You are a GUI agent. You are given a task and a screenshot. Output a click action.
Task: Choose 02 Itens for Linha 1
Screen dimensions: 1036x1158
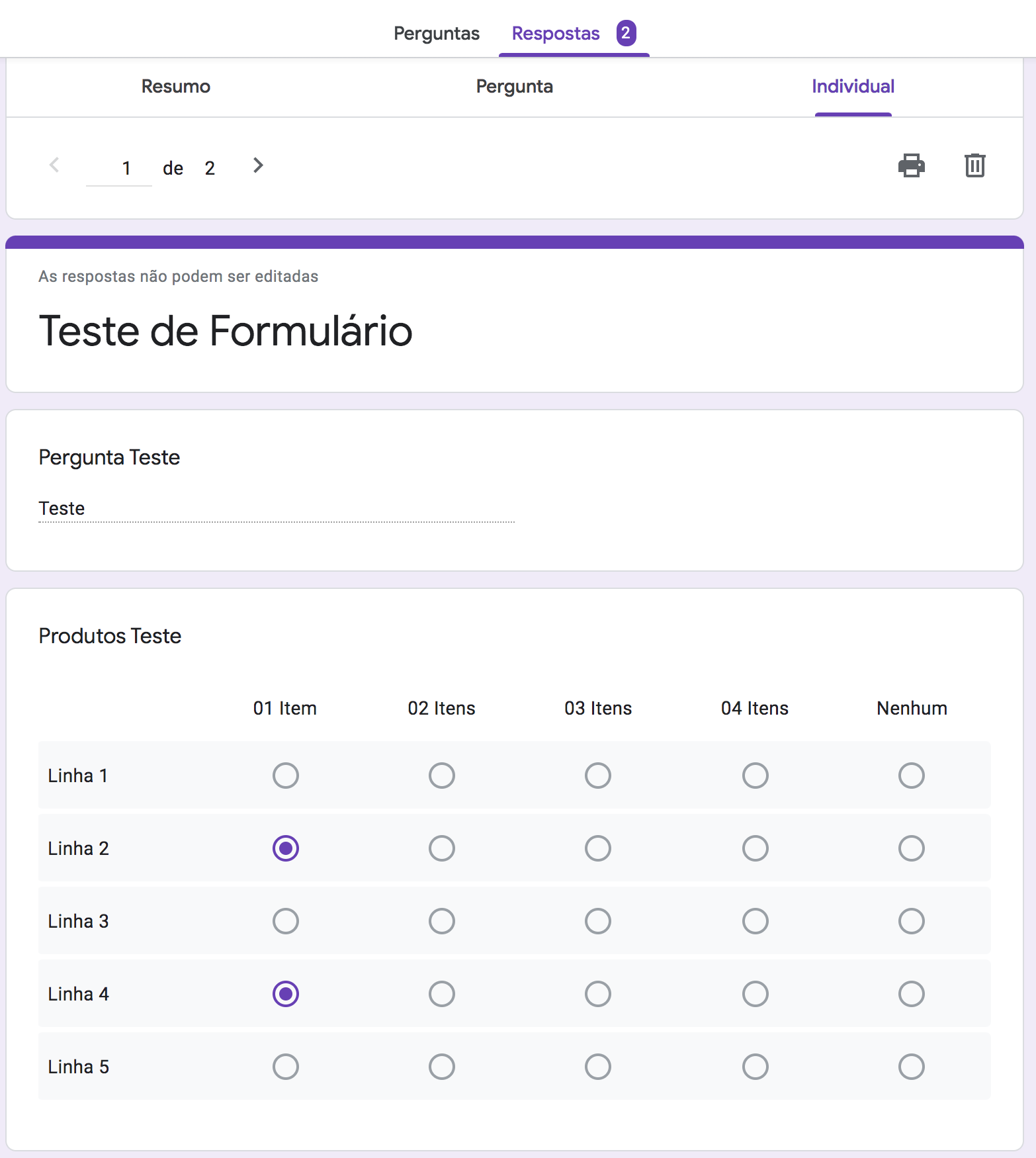pyautogui.click(x=442, y=776)
